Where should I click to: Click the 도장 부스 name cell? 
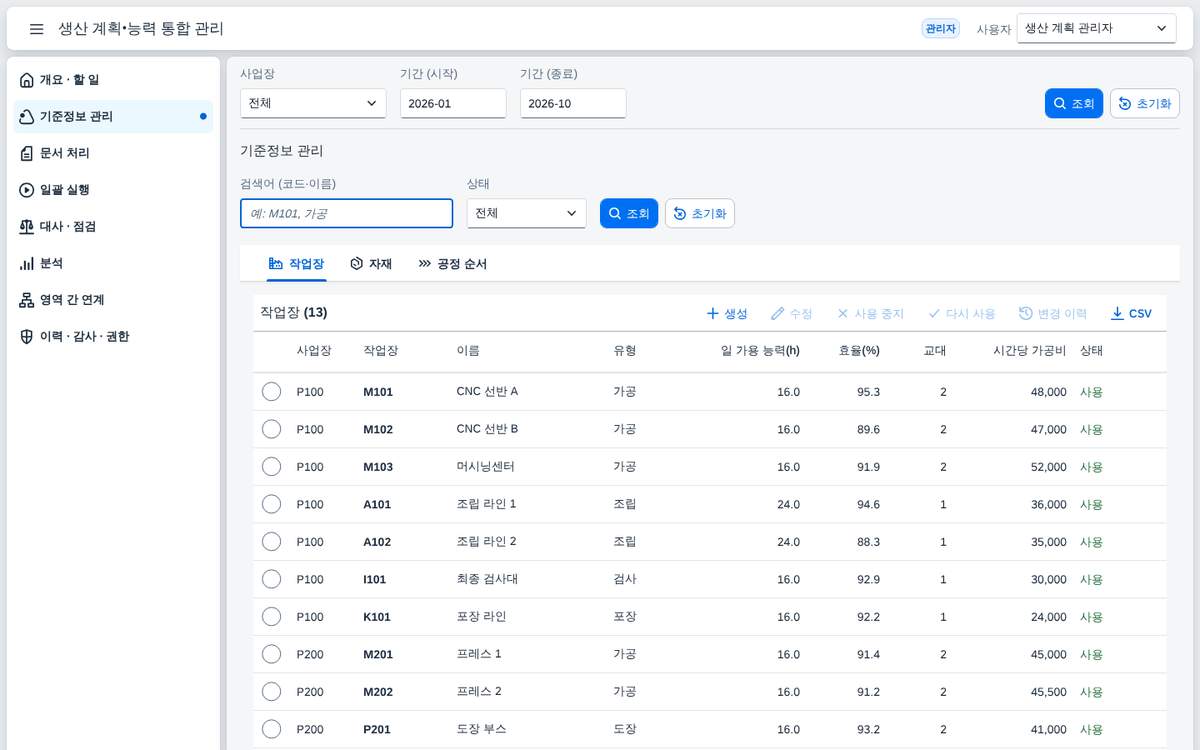click(x=481, y=729)
